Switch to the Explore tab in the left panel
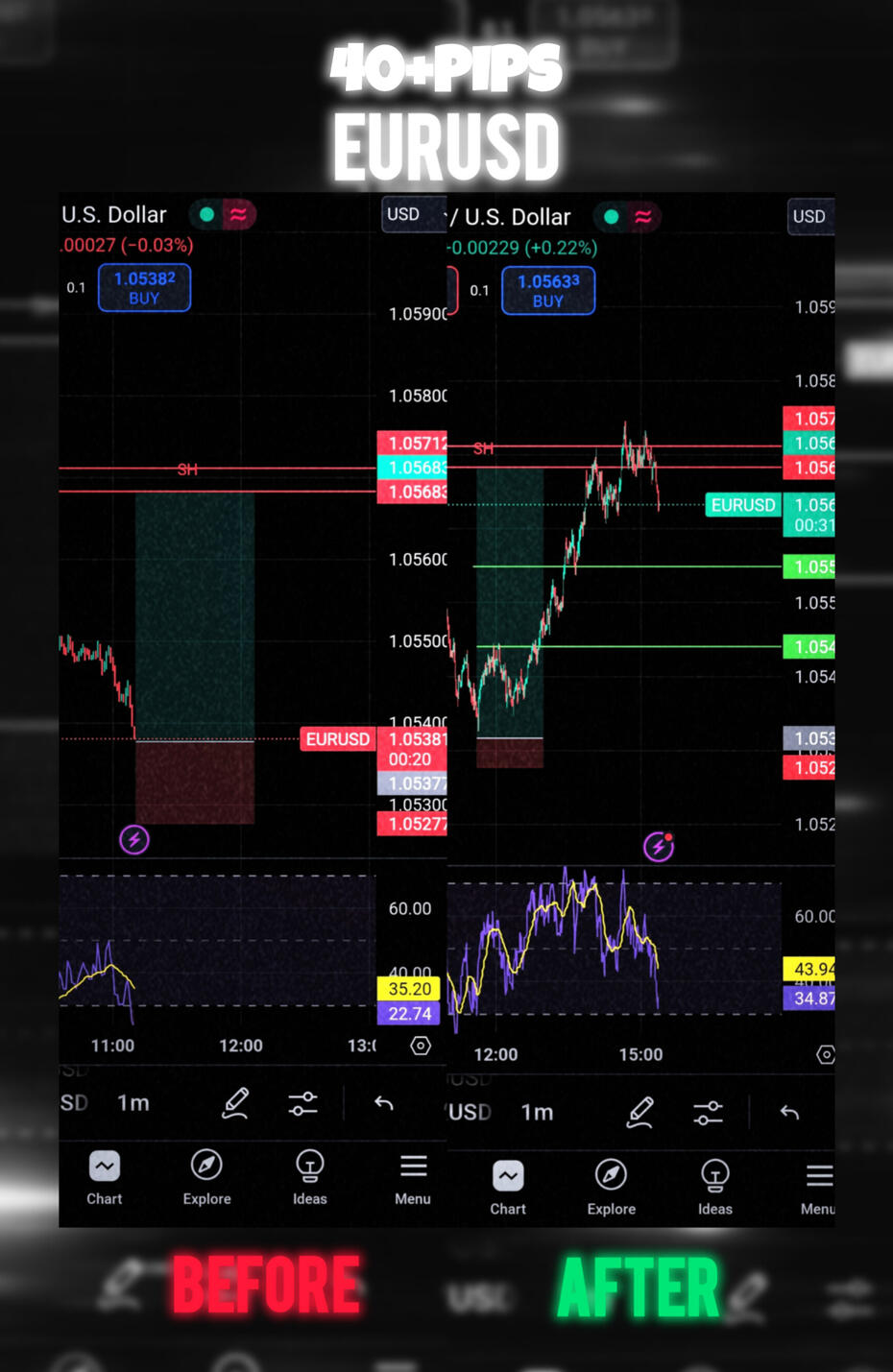 (206, 1177)
